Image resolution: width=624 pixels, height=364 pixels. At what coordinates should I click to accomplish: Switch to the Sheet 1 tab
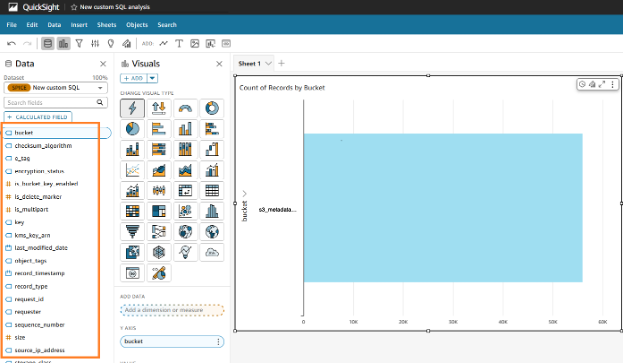click(x=250, y=64)
